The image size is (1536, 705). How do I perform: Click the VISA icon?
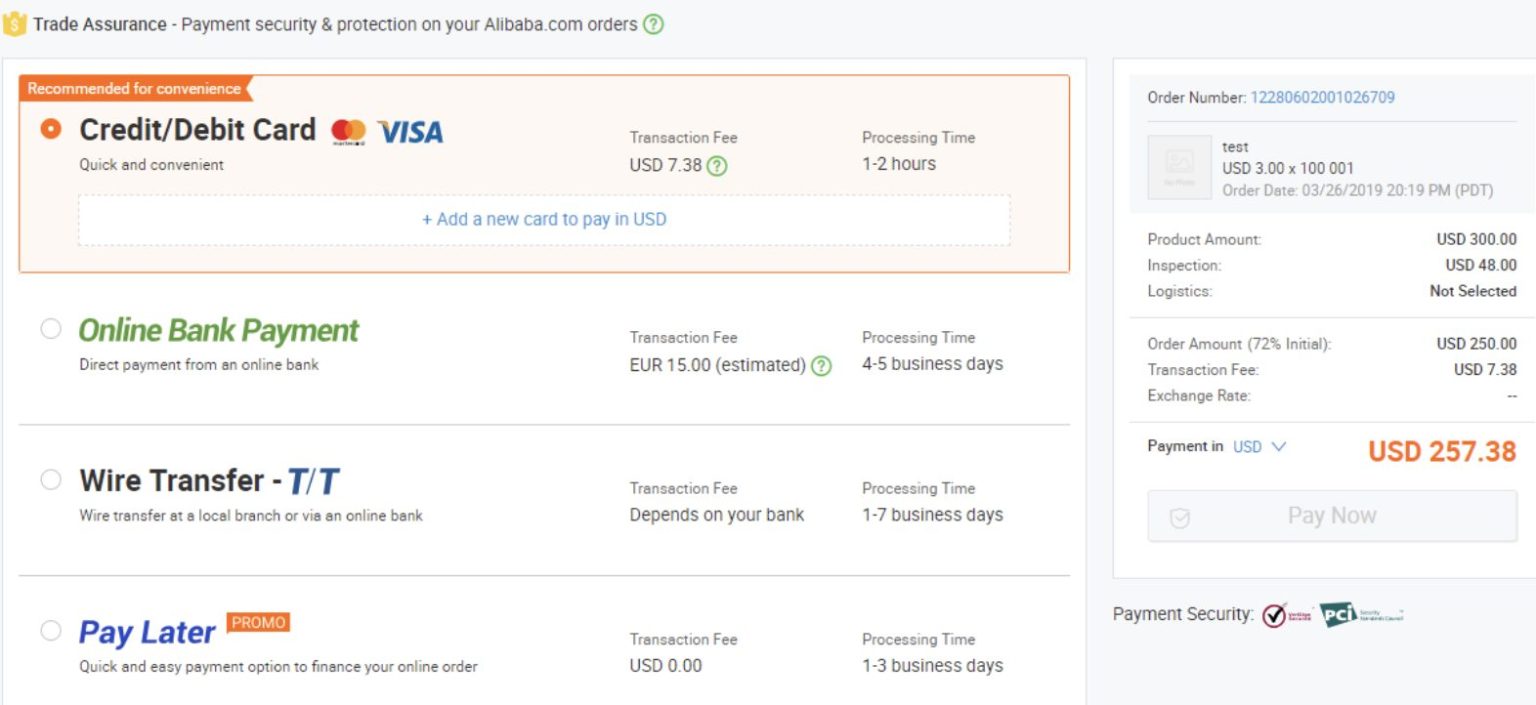coord(409,130)
